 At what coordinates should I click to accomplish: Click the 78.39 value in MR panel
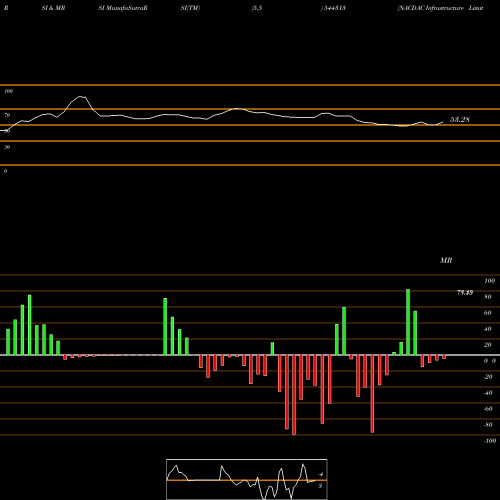465,293
